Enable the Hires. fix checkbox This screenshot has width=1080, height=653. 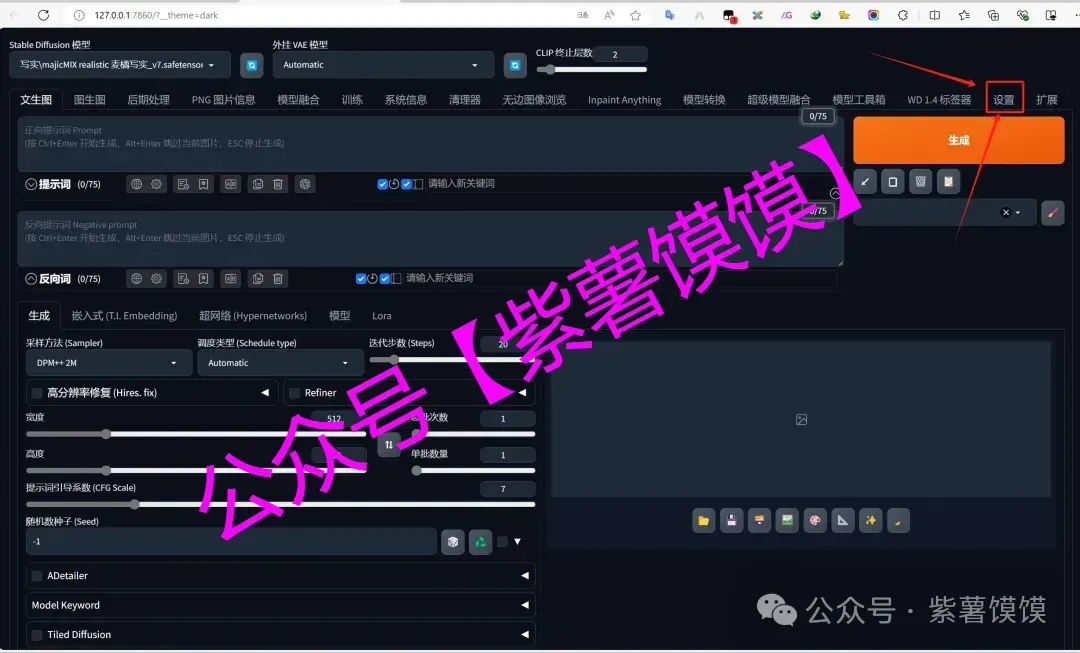coord(38,393)
